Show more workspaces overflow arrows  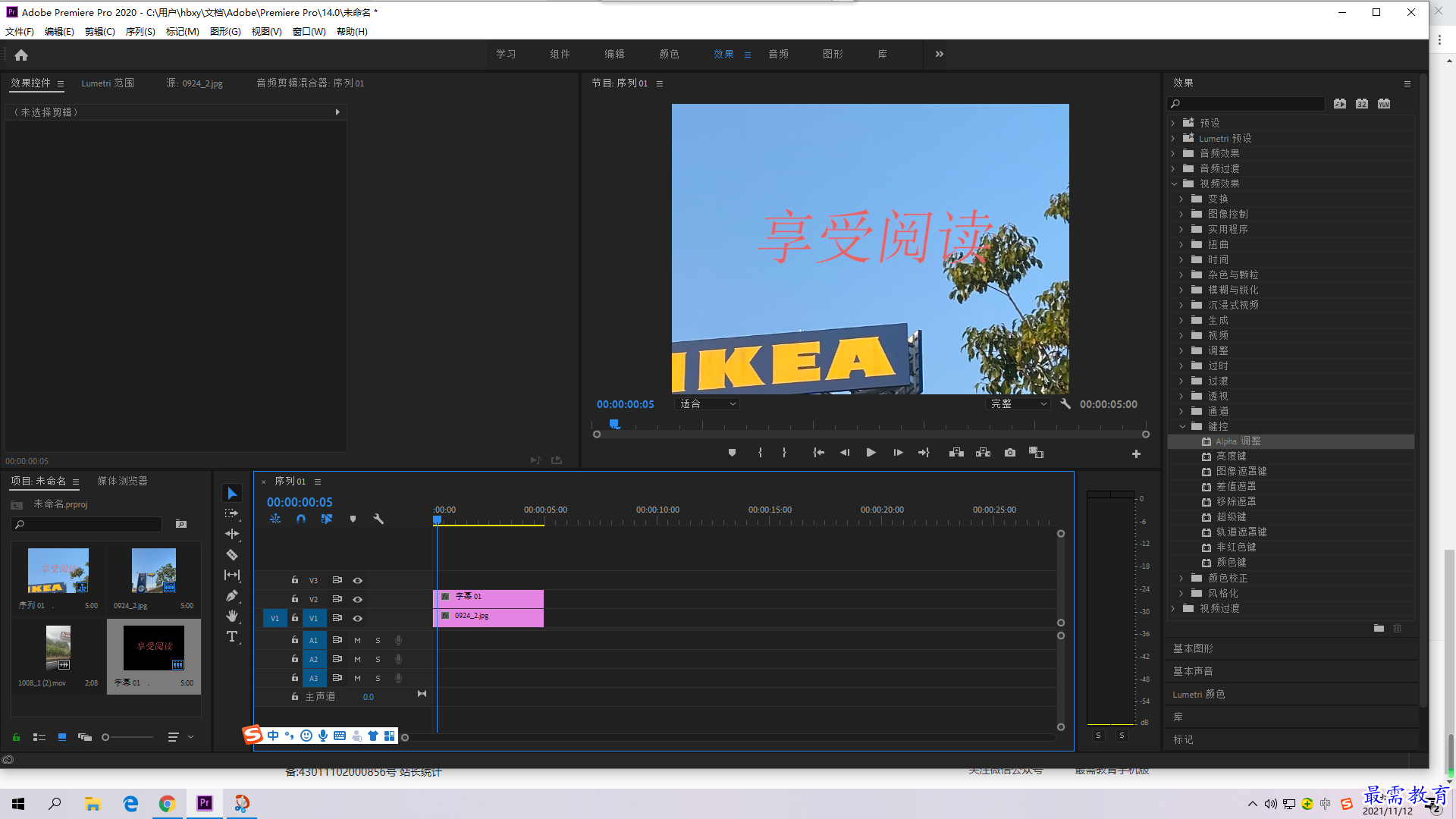940,54
